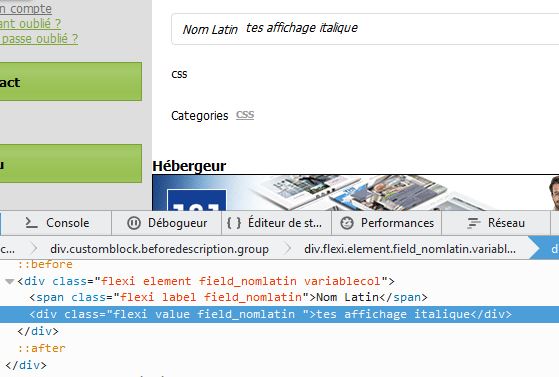This screenshot has height=377, width=559.
Task: Click the Éditeur de style braces icon
Action: [x=234, y=223]
